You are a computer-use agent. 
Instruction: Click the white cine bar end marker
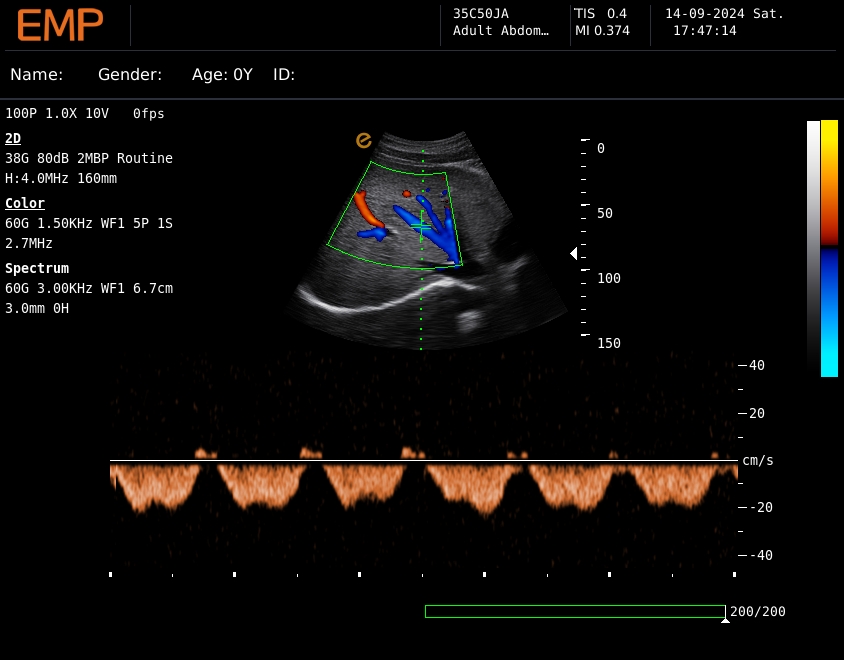[725, 621]
